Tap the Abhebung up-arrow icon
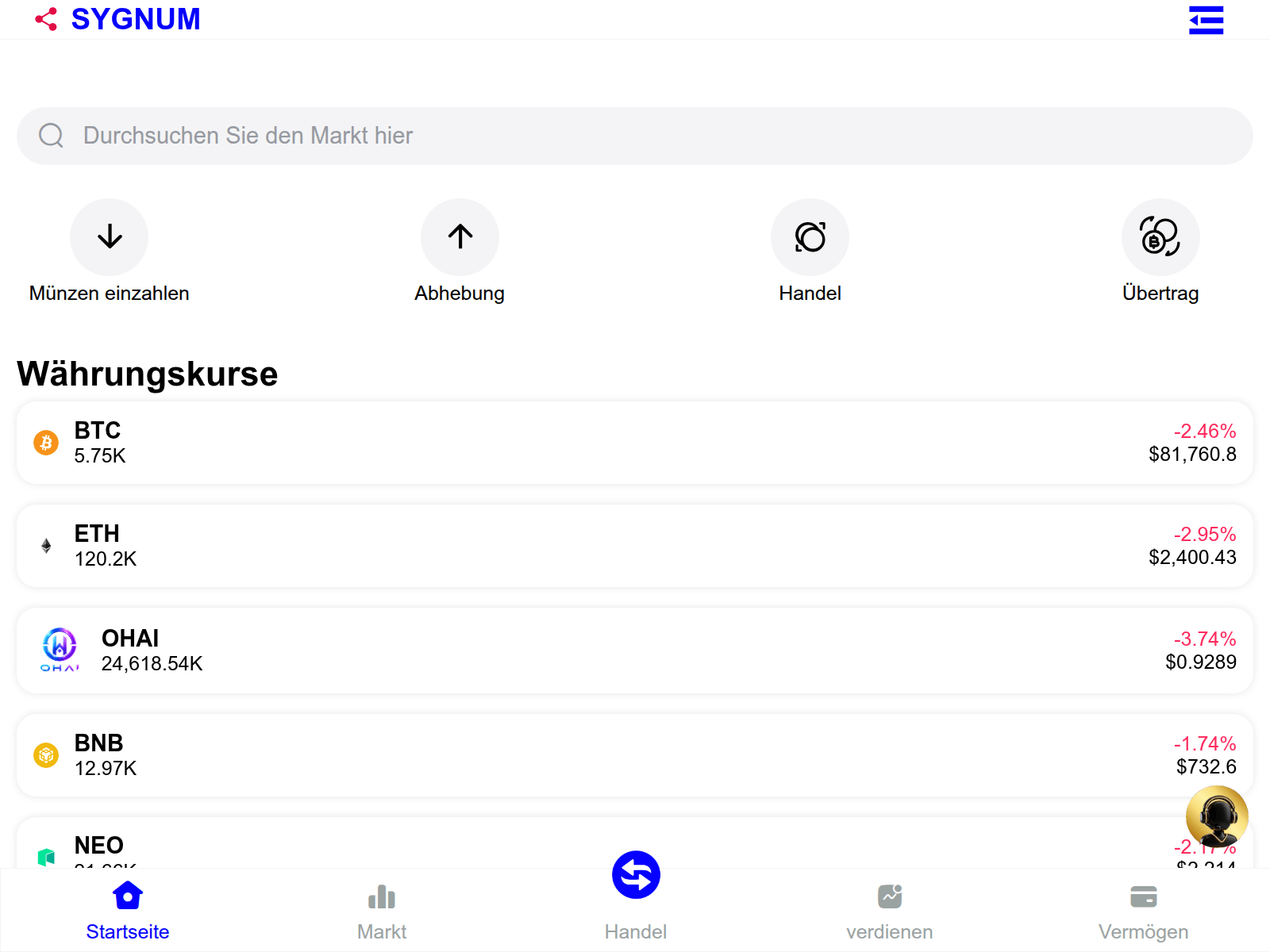 coord(460,236)
